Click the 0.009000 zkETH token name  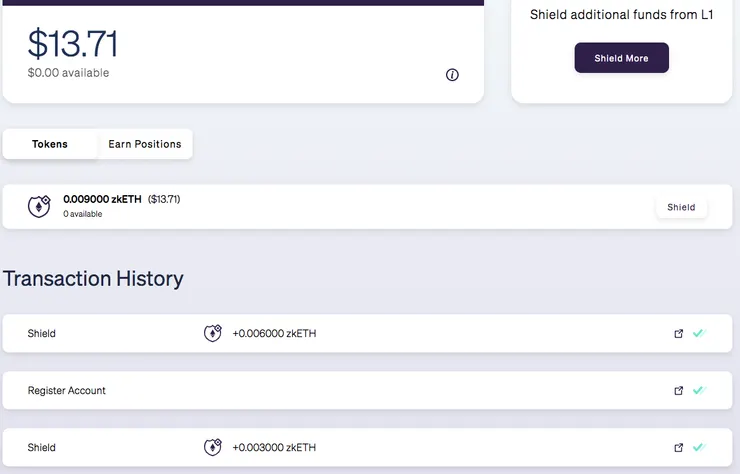point(103,199)
